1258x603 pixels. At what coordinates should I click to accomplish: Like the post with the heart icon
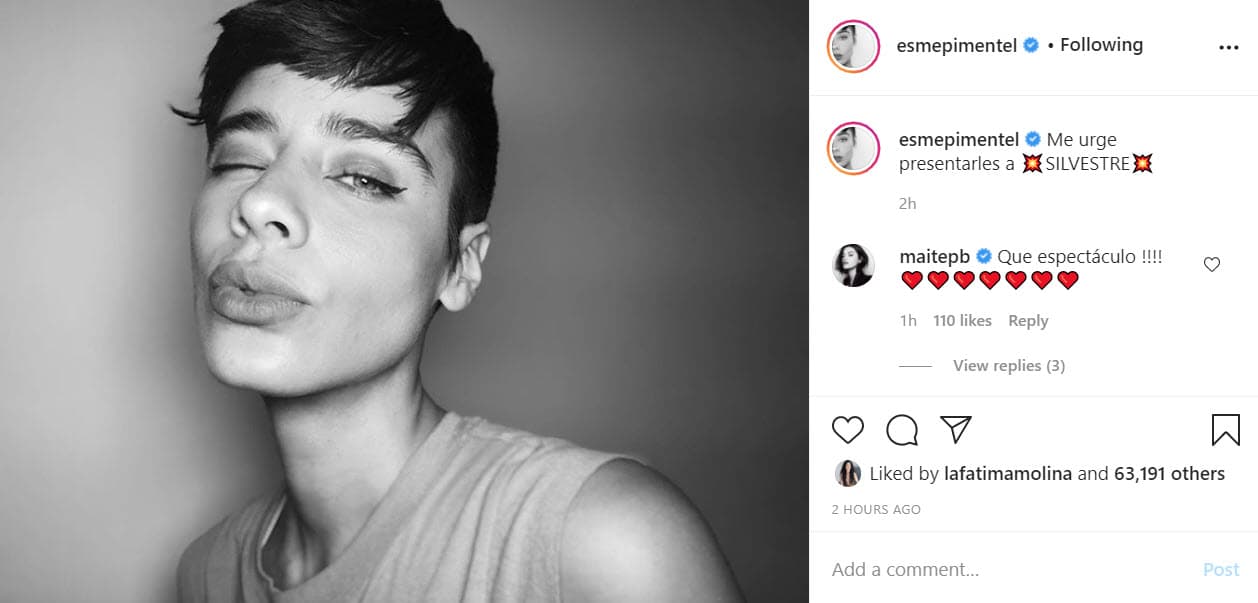(848, 430)
